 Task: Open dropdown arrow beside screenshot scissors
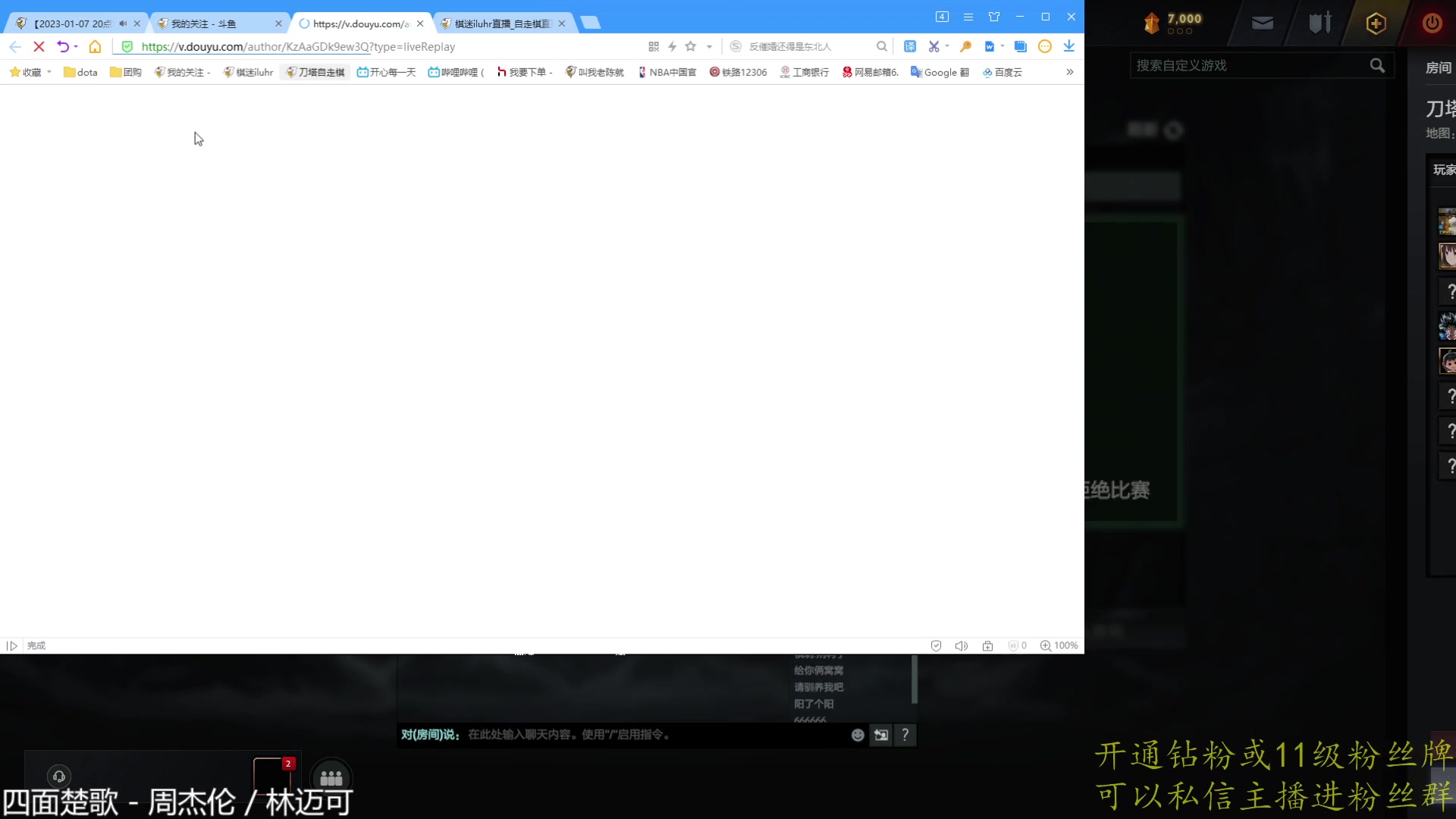click(x=947, y=47)
